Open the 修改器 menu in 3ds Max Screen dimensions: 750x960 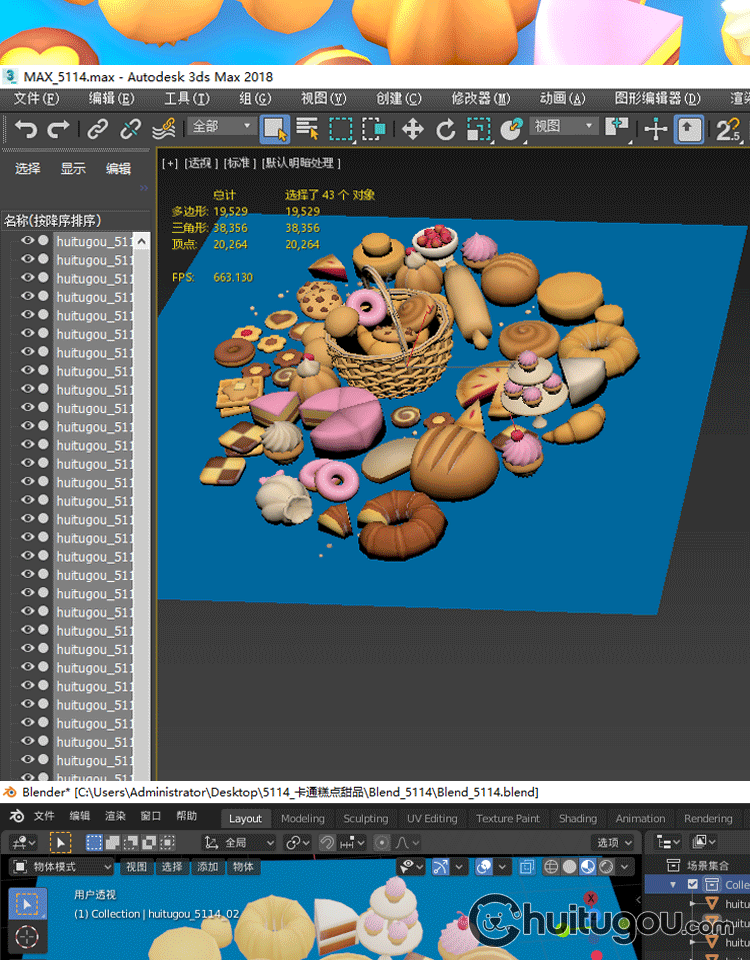point(480,98)
